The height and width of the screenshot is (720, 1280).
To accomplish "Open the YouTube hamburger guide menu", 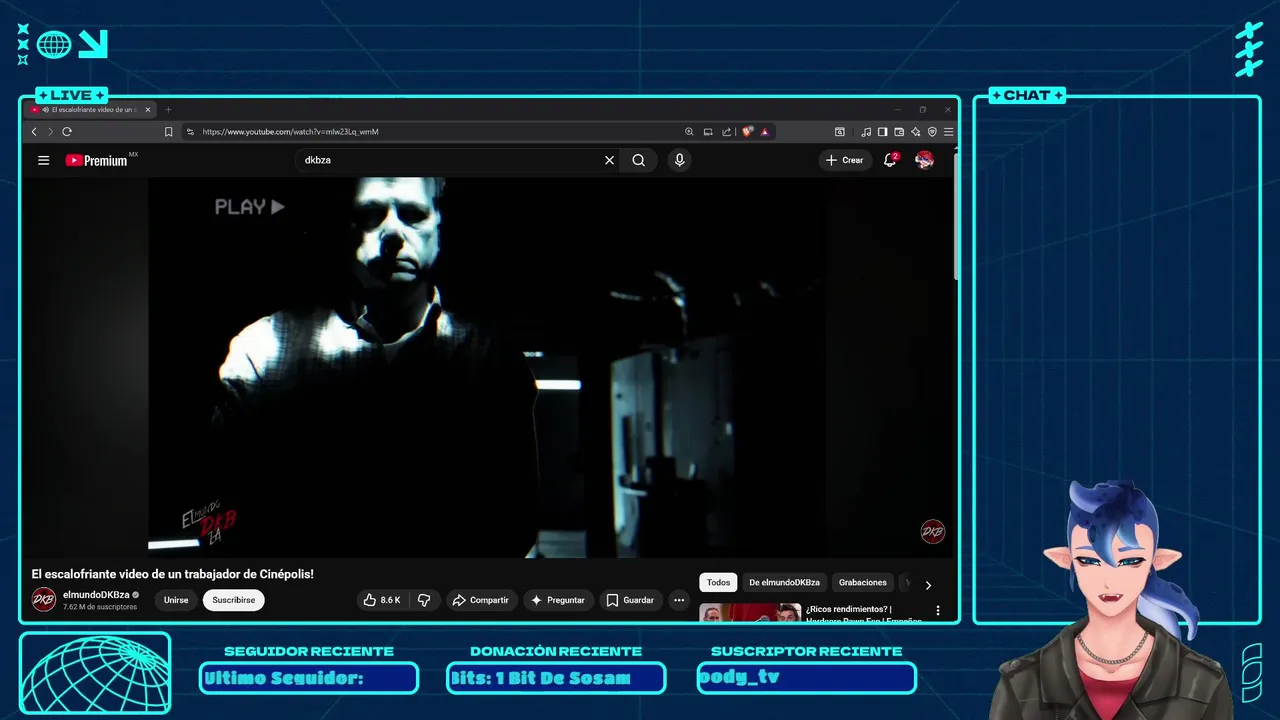I will (43, 160).
